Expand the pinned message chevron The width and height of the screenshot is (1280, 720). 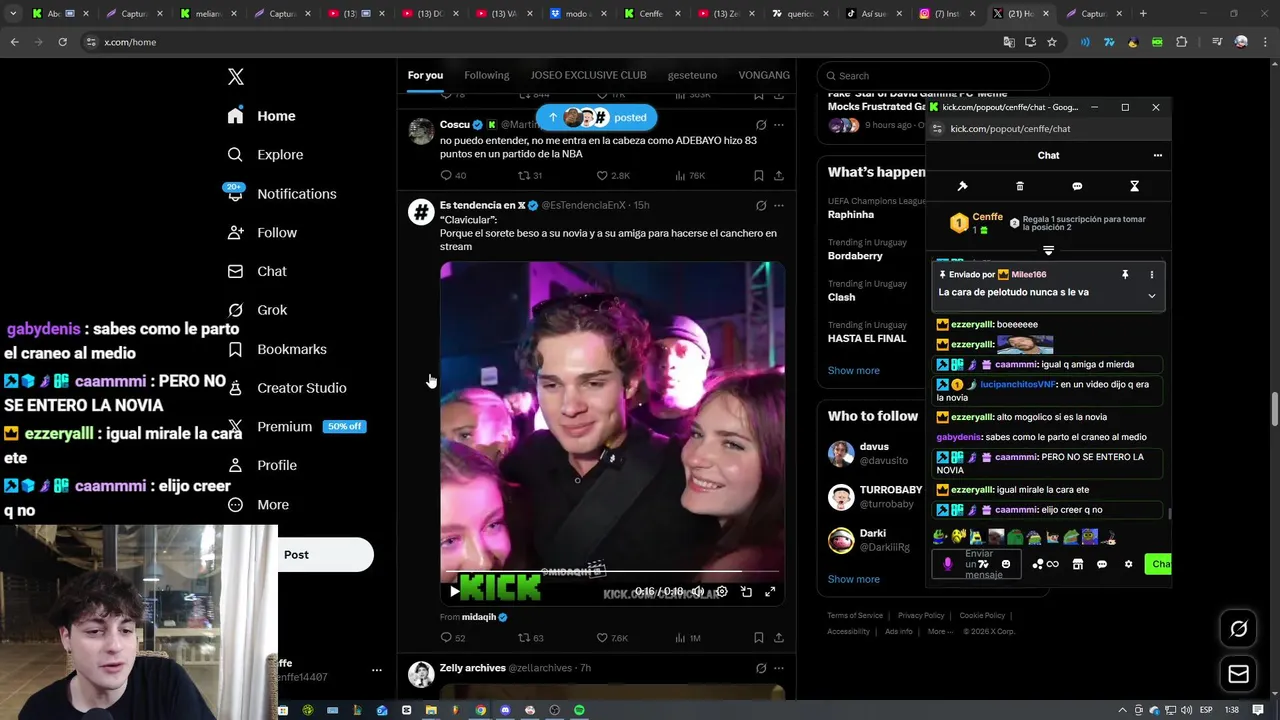1151,296
